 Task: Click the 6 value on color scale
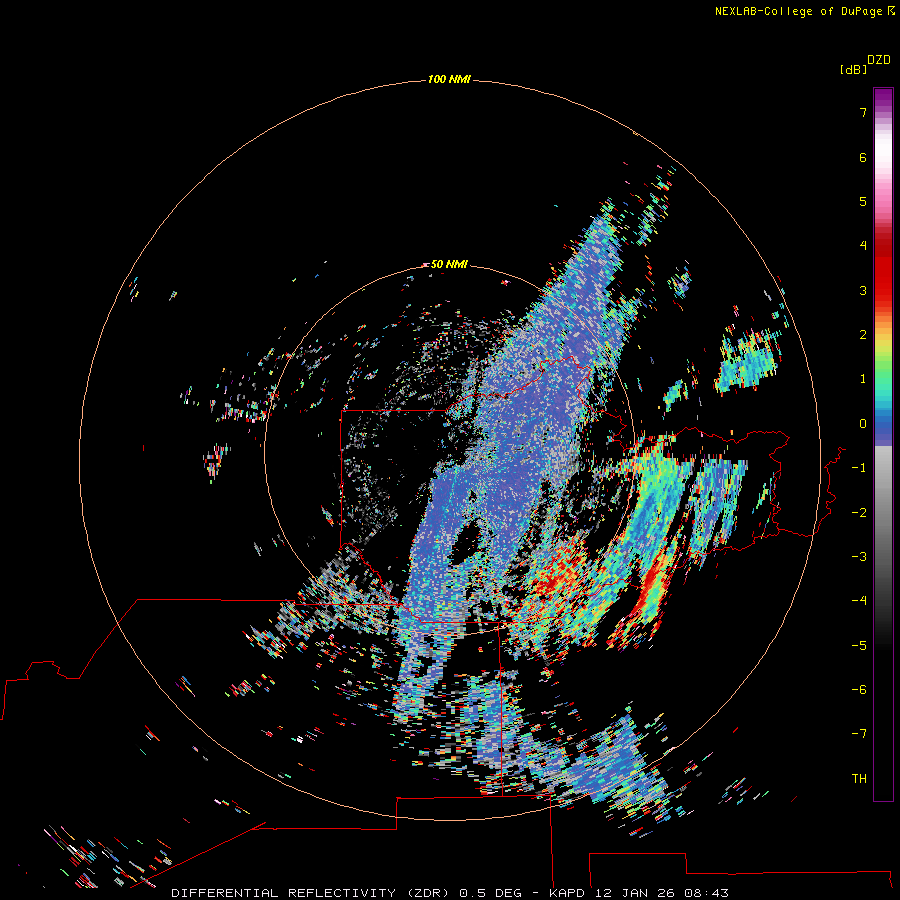[863, 157]
